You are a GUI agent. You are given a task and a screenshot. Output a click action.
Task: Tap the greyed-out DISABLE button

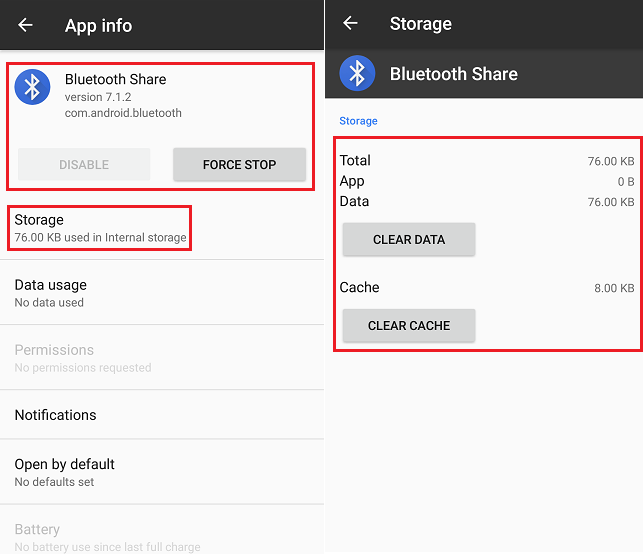coord(84,164)
